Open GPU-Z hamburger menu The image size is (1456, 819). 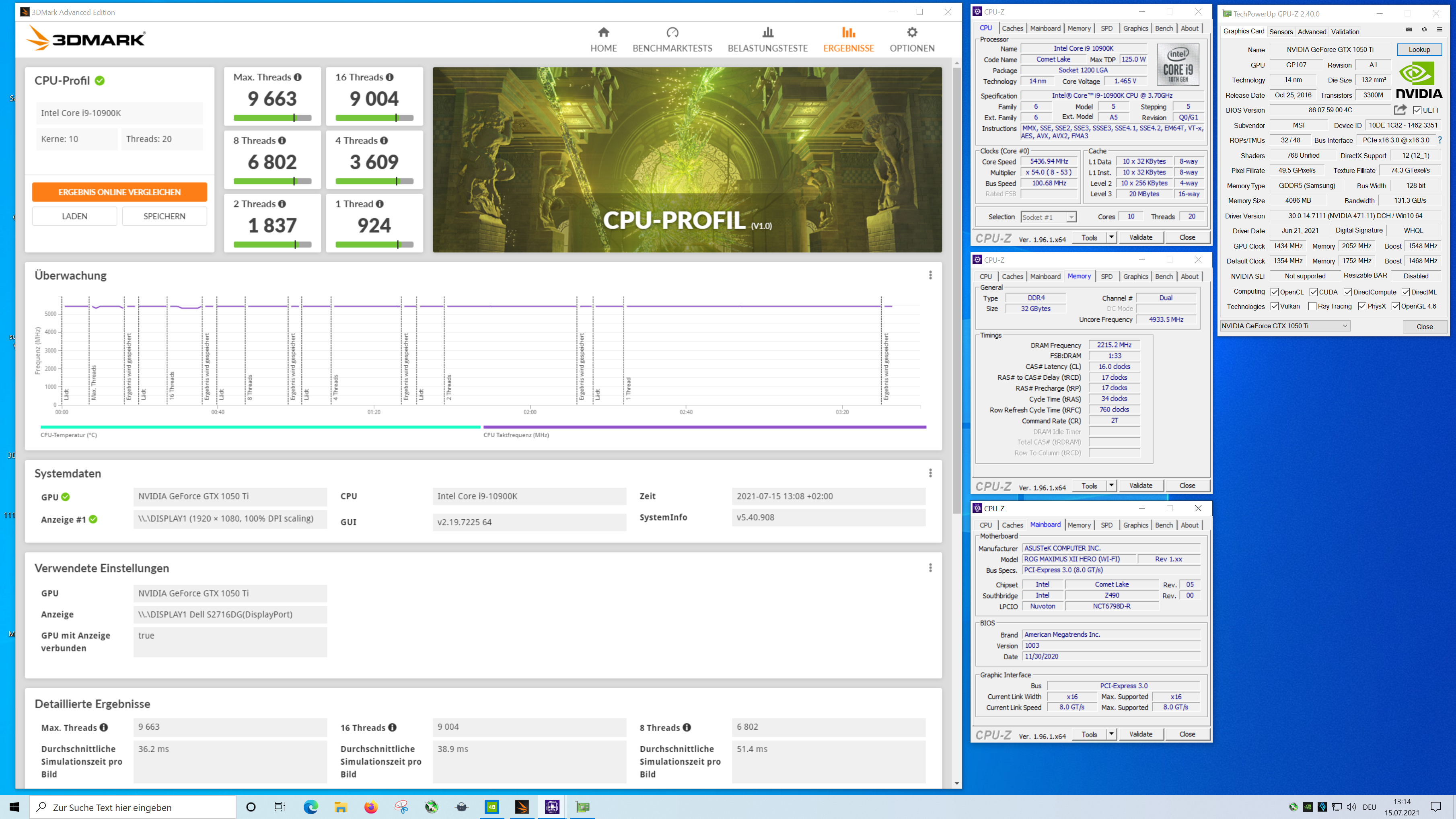click(x=1440, y=30)
